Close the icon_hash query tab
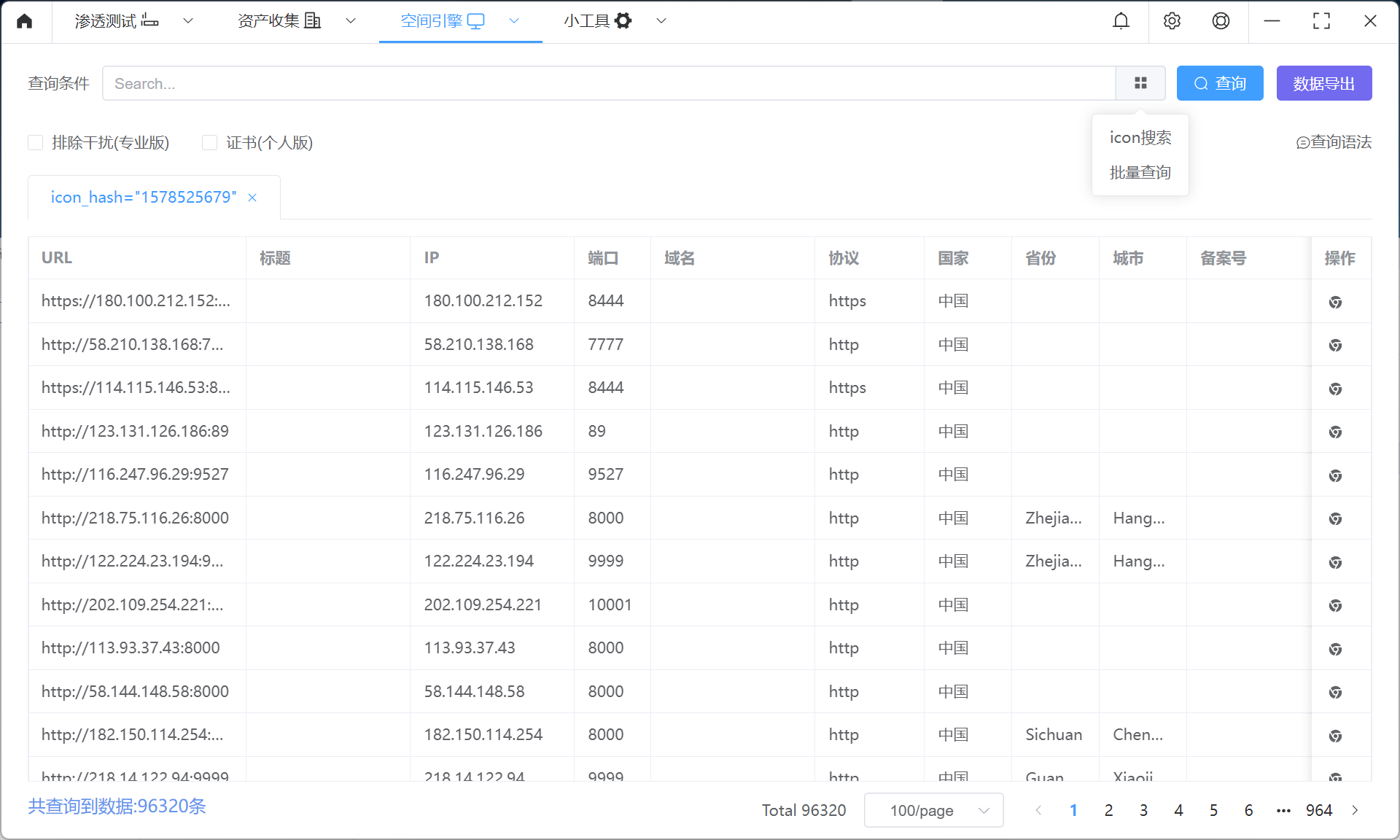Screen dimensions: 1400x840 pyautogui.click(x=252, y=198)
